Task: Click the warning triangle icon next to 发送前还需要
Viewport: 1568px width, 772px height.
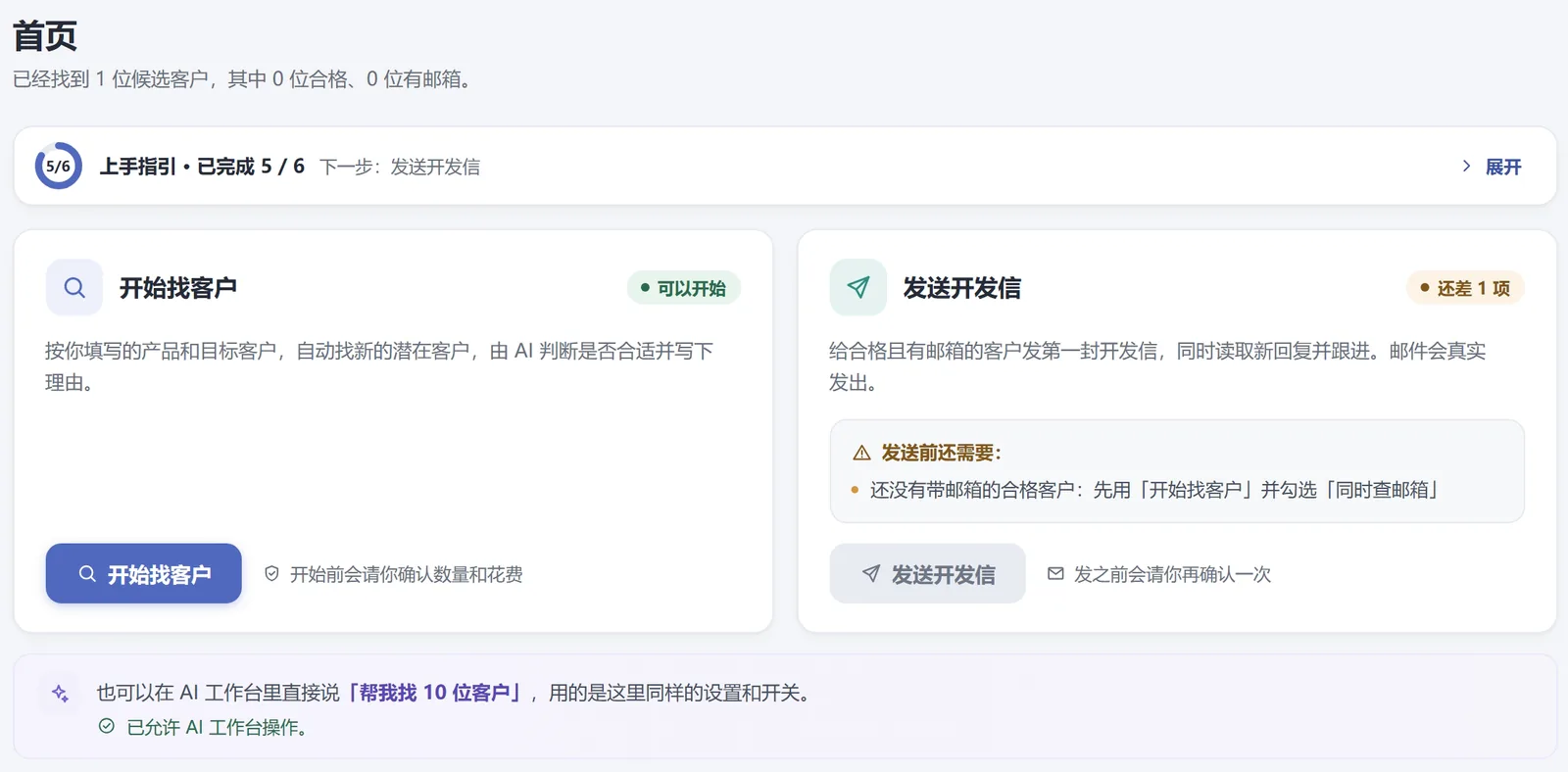Action: (x=861, y=453)
